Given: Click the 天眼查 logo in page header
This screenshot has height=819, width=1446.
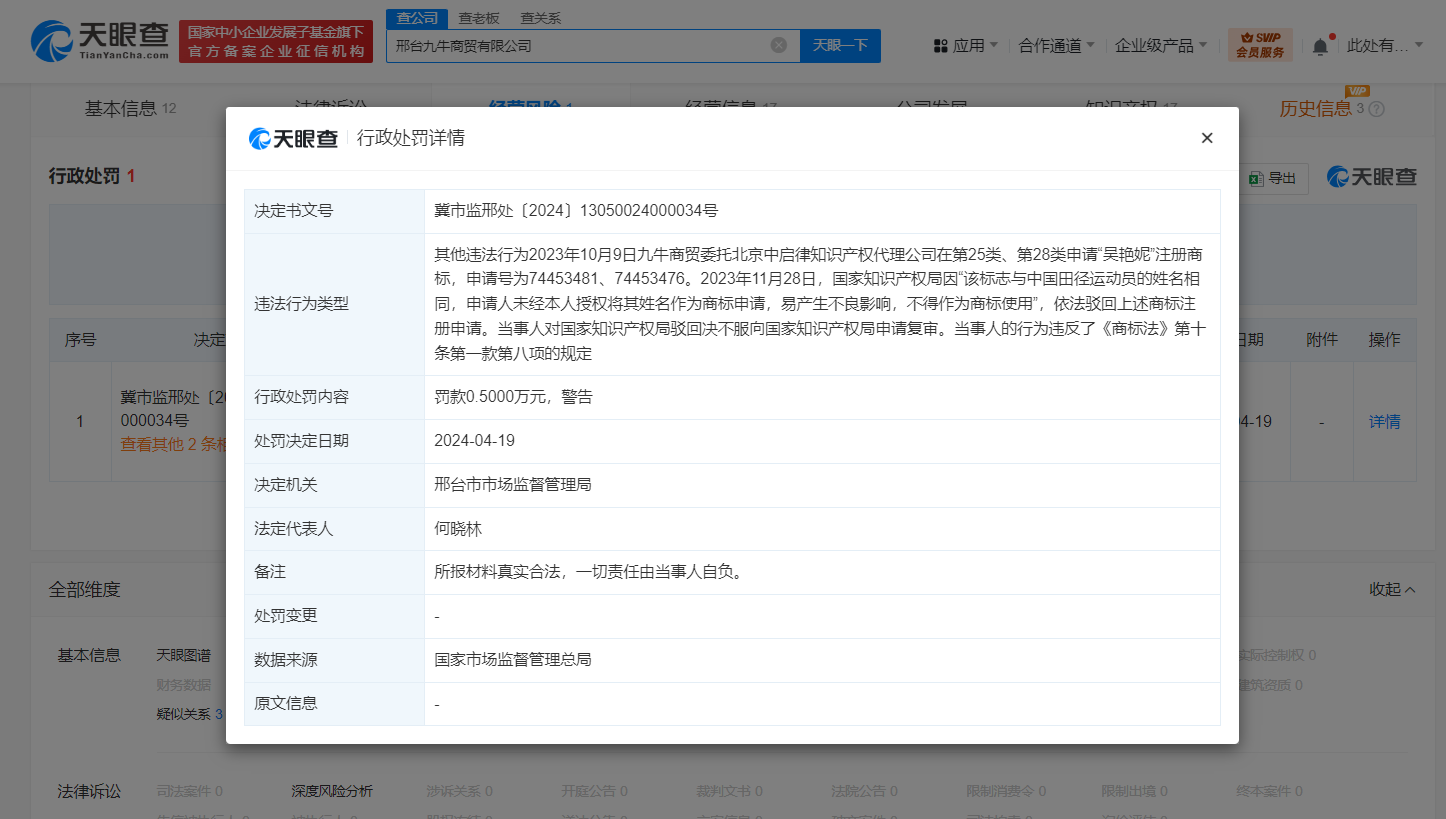Looking at the screenshot, I should [x=99, y=41].
